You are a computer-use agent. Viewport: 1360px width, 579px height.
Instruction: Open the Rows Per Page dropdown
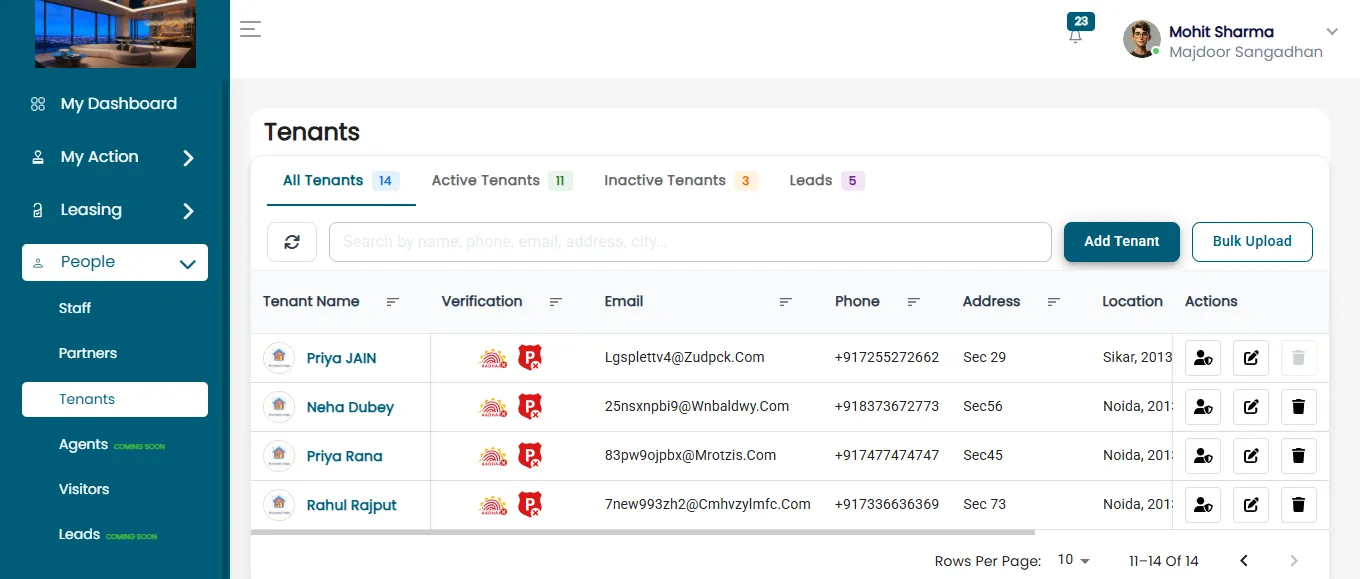tap(1074, 560)
